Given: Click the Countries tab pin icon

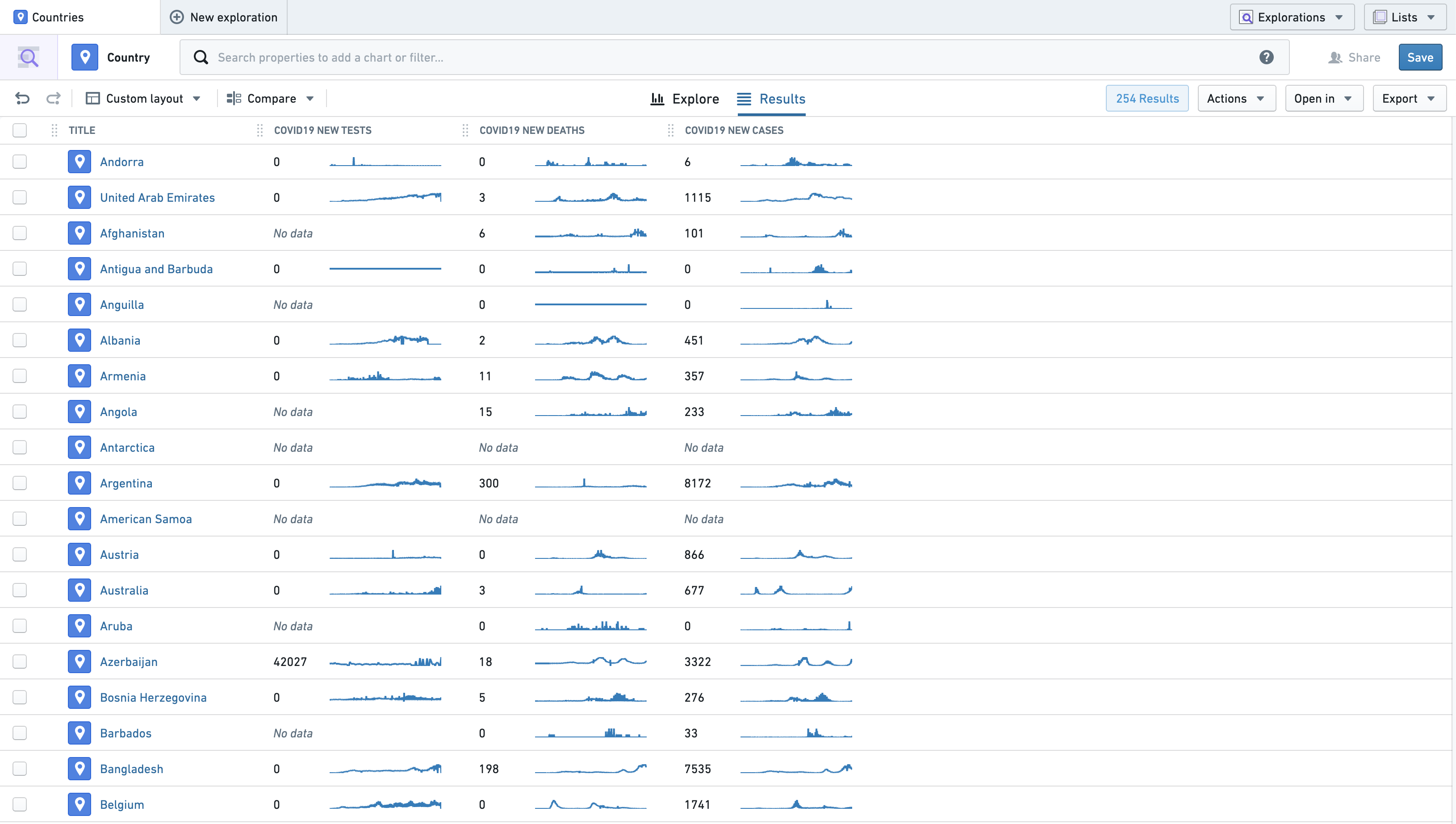Looking at the screenshot, I should pyautogui.click(x=21, y=17).
